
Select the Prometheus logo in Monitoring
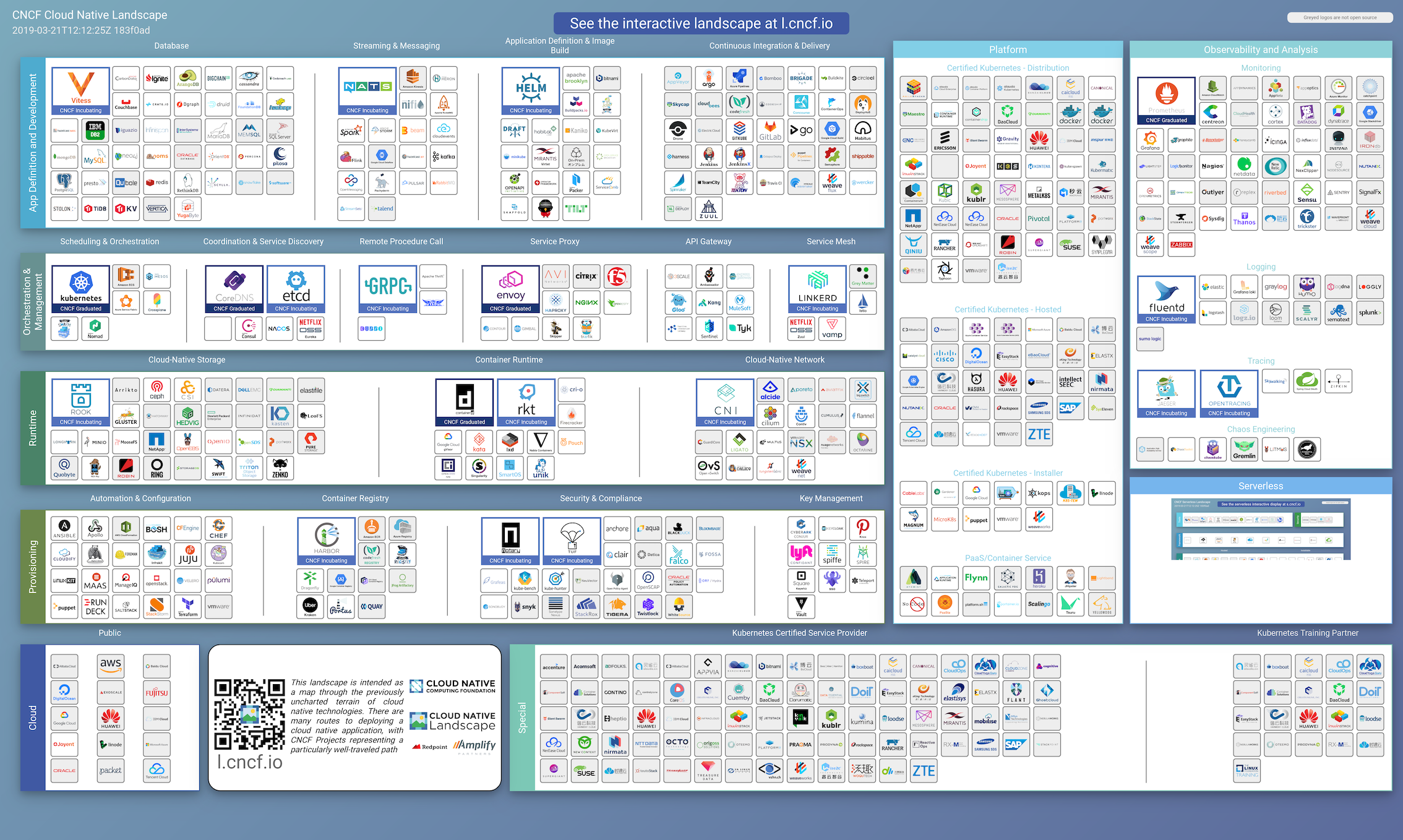click(x=1166, y=100)
